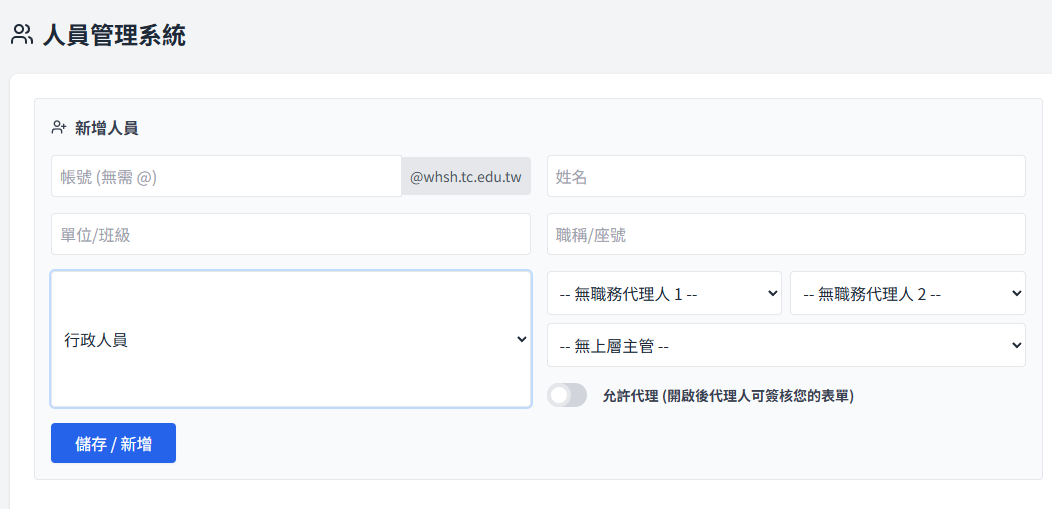The width and height of the screenshot is (1052, 509).
Task: Click into the 單位/班級 input box
Action: point(290,234)
